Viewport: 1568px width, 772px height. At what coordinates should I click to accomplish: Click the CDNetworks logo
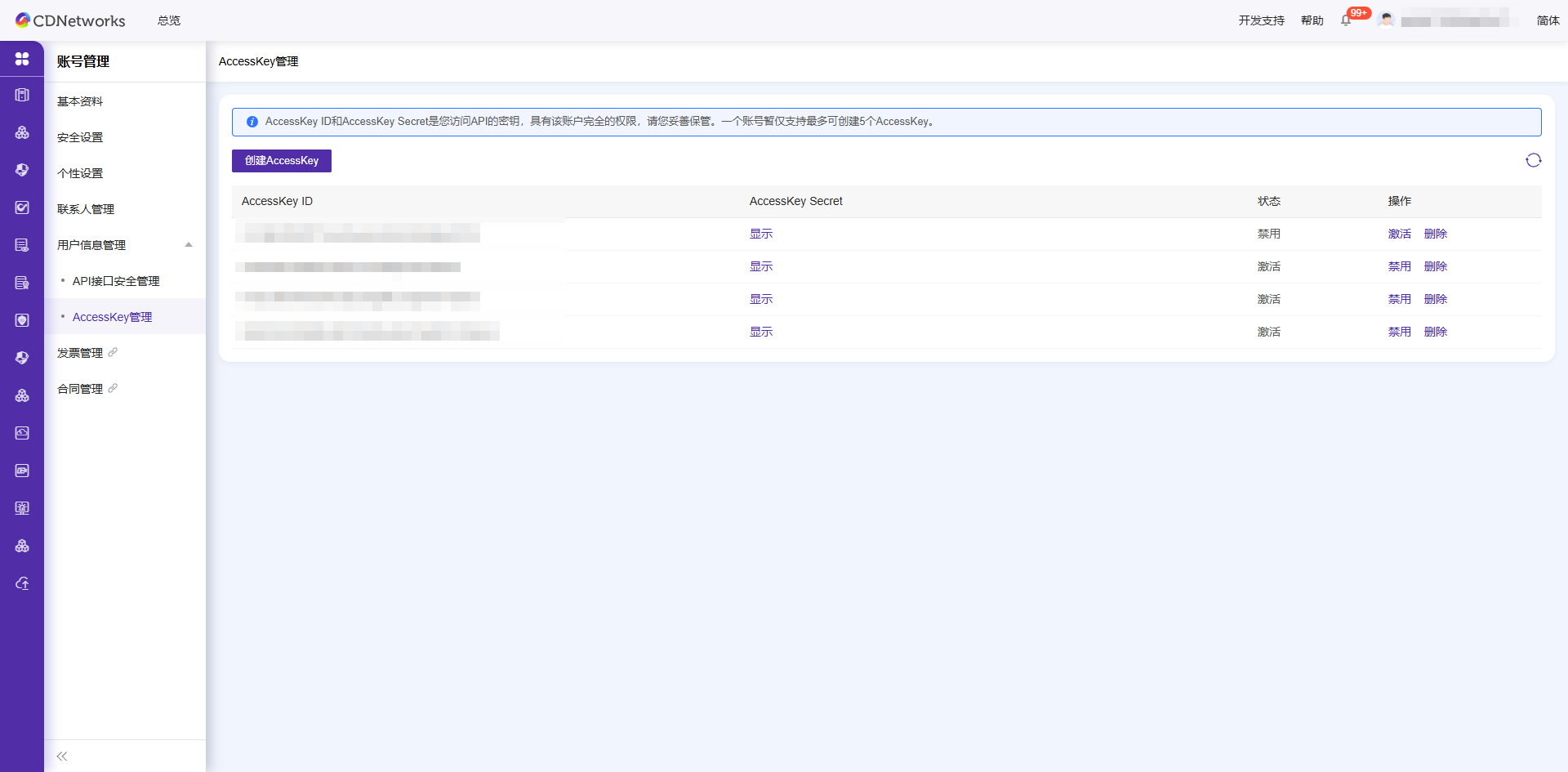pos(70,20)
